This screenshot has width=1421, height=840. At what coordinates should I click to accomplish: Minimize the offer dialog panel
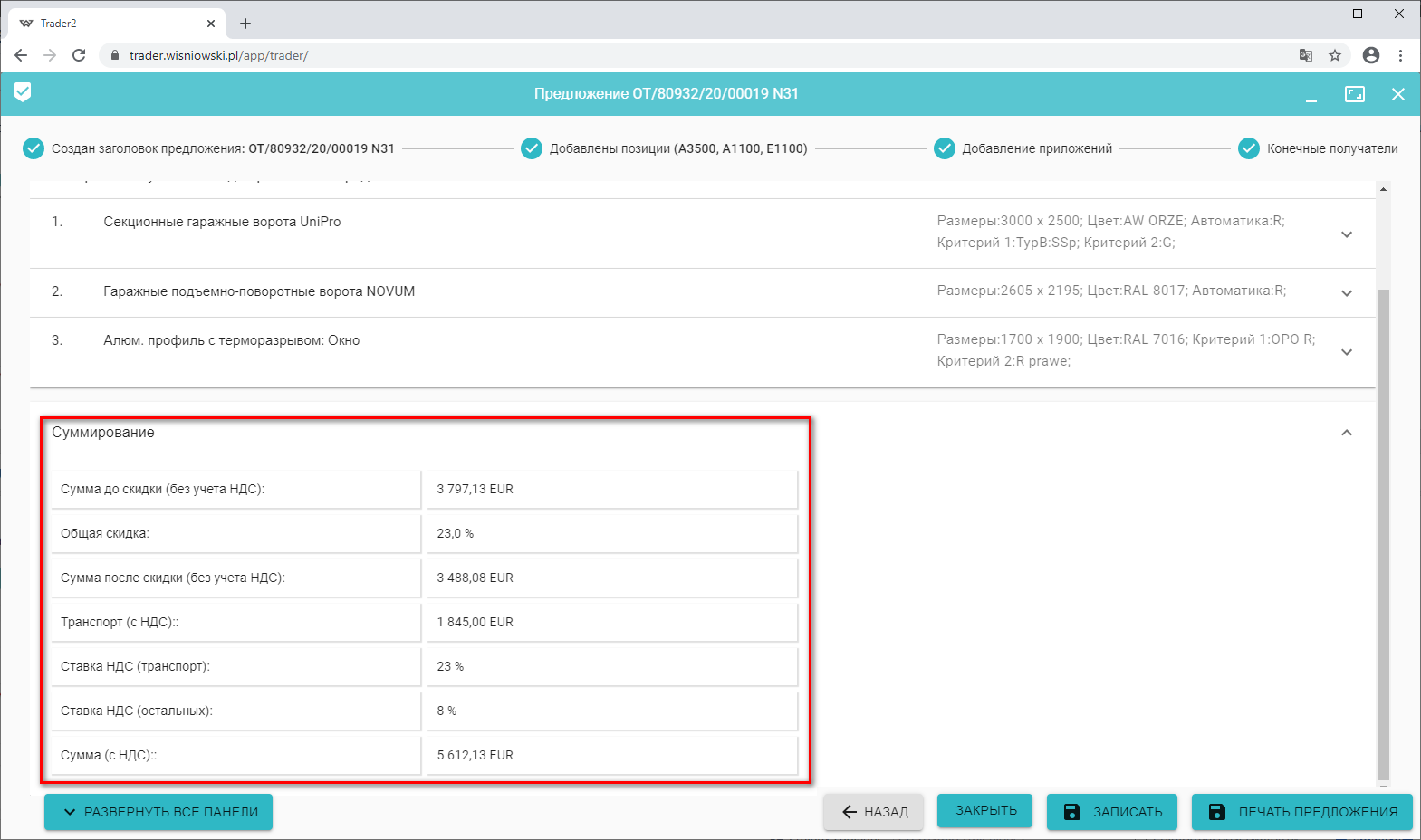coord(1311,95)
